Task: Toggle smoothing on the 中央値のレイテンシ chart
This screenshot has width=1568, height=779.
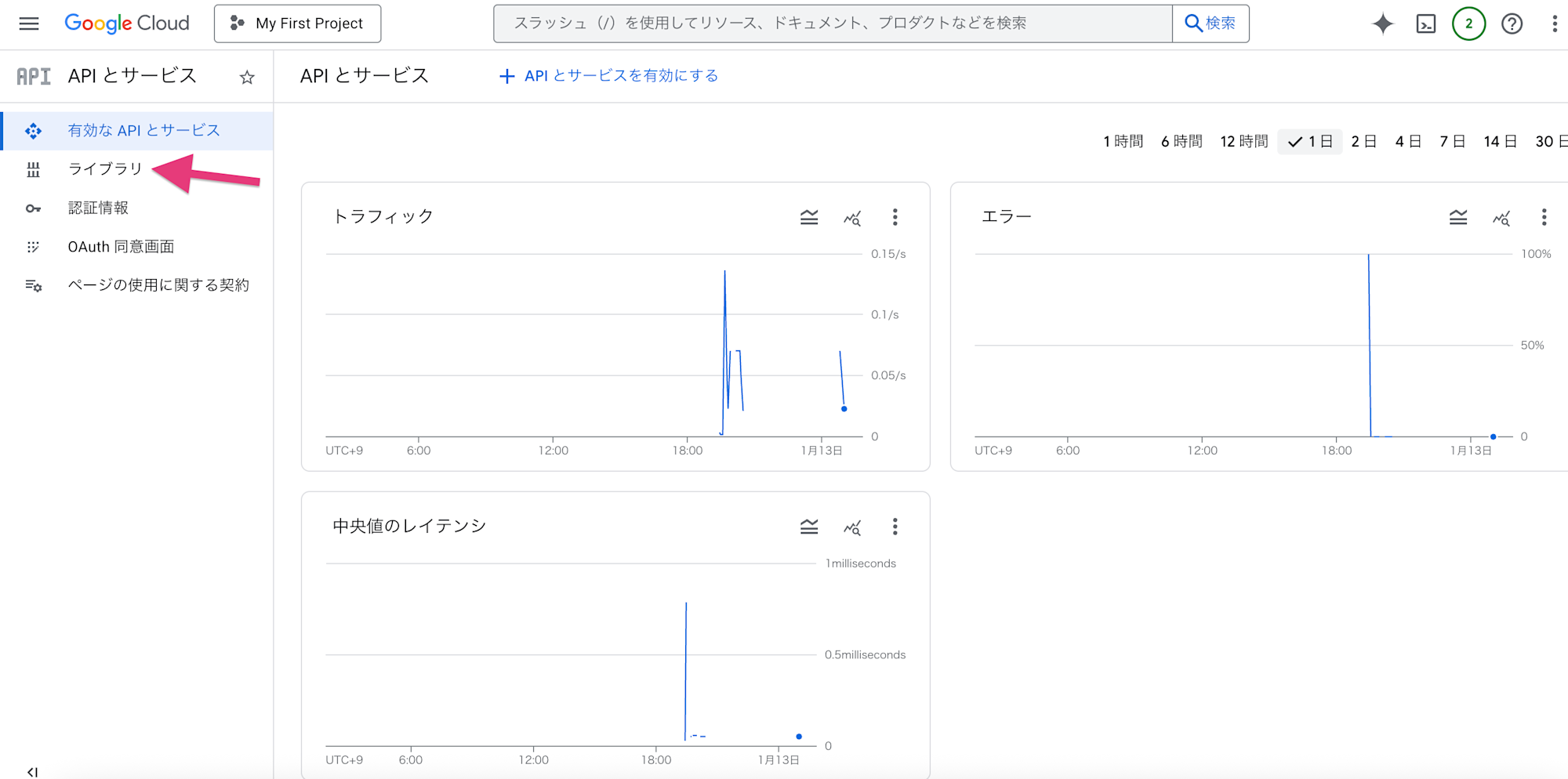Action: coord(809,527)
